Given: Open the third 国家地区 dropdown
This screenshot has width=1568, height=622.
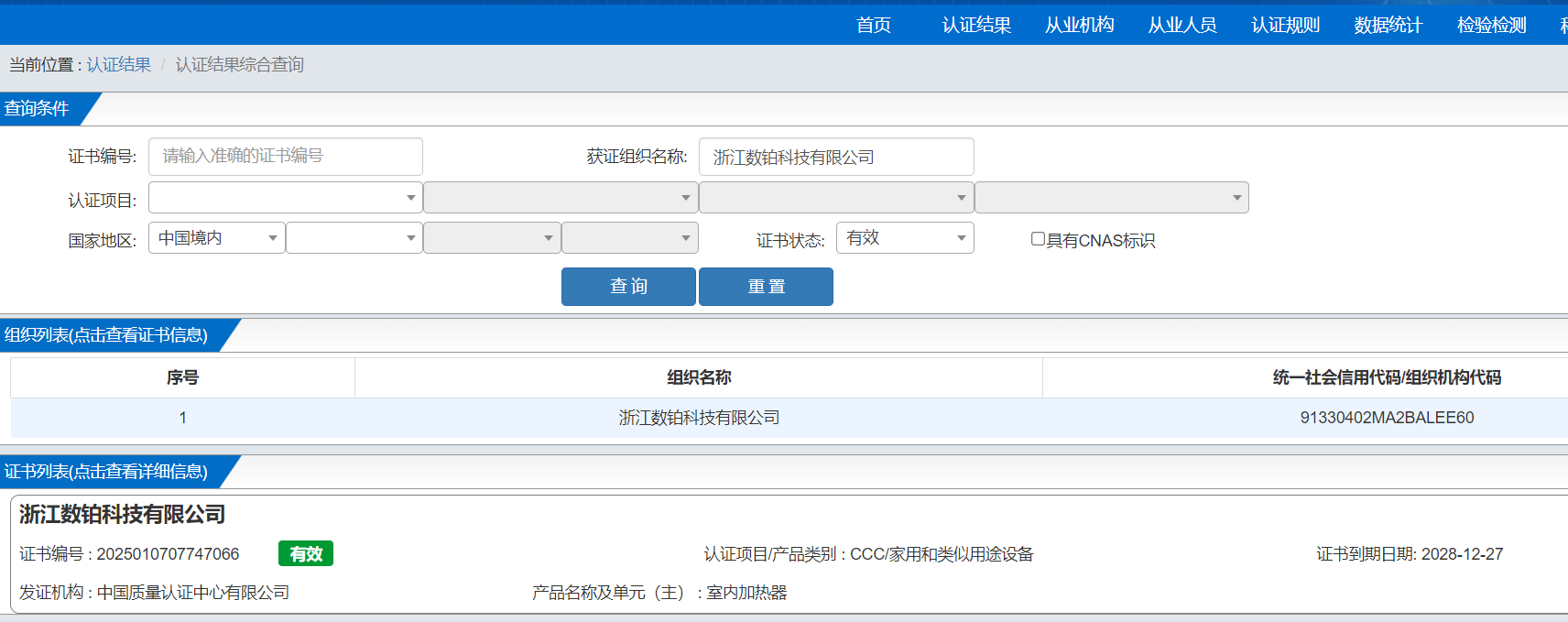Looking at the screenshot, I should 492,238.
